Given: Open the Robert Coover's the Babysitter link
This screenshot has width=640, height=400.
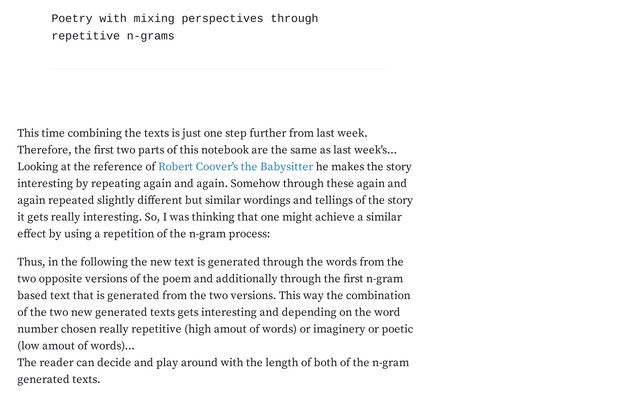Looking at the screenshot, I should (x=235, y=167).
